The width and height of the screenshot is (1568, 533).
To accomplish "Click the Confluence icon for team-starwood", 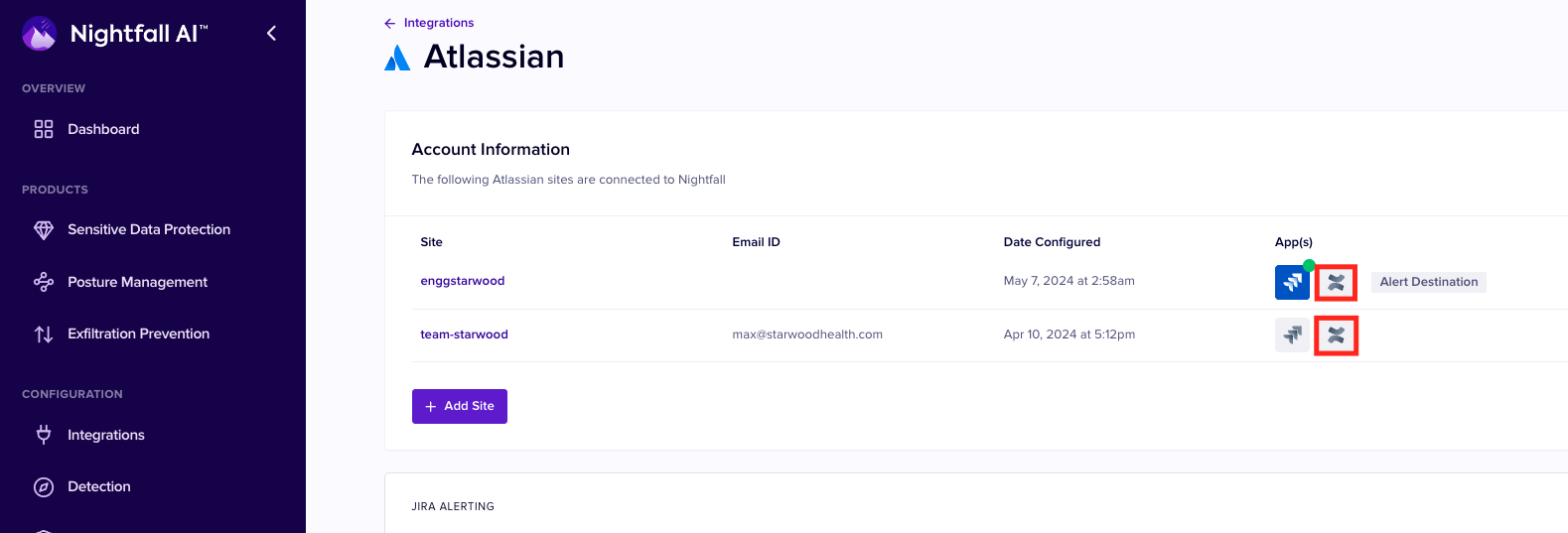I will [x=1336, y=335].
